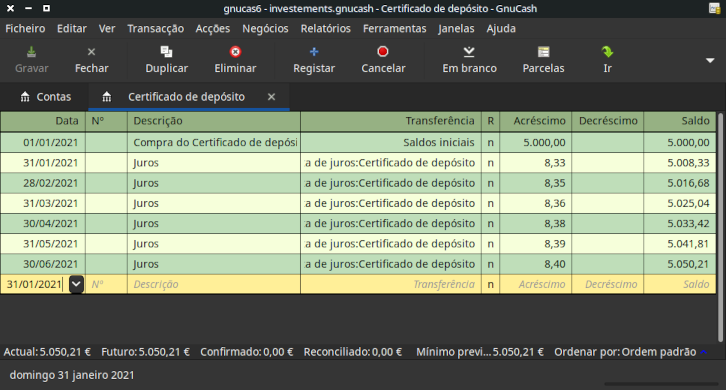Click the Ir jump icon
The width and height of the screenshot is (726, 390).
click(x=607, y=52)
